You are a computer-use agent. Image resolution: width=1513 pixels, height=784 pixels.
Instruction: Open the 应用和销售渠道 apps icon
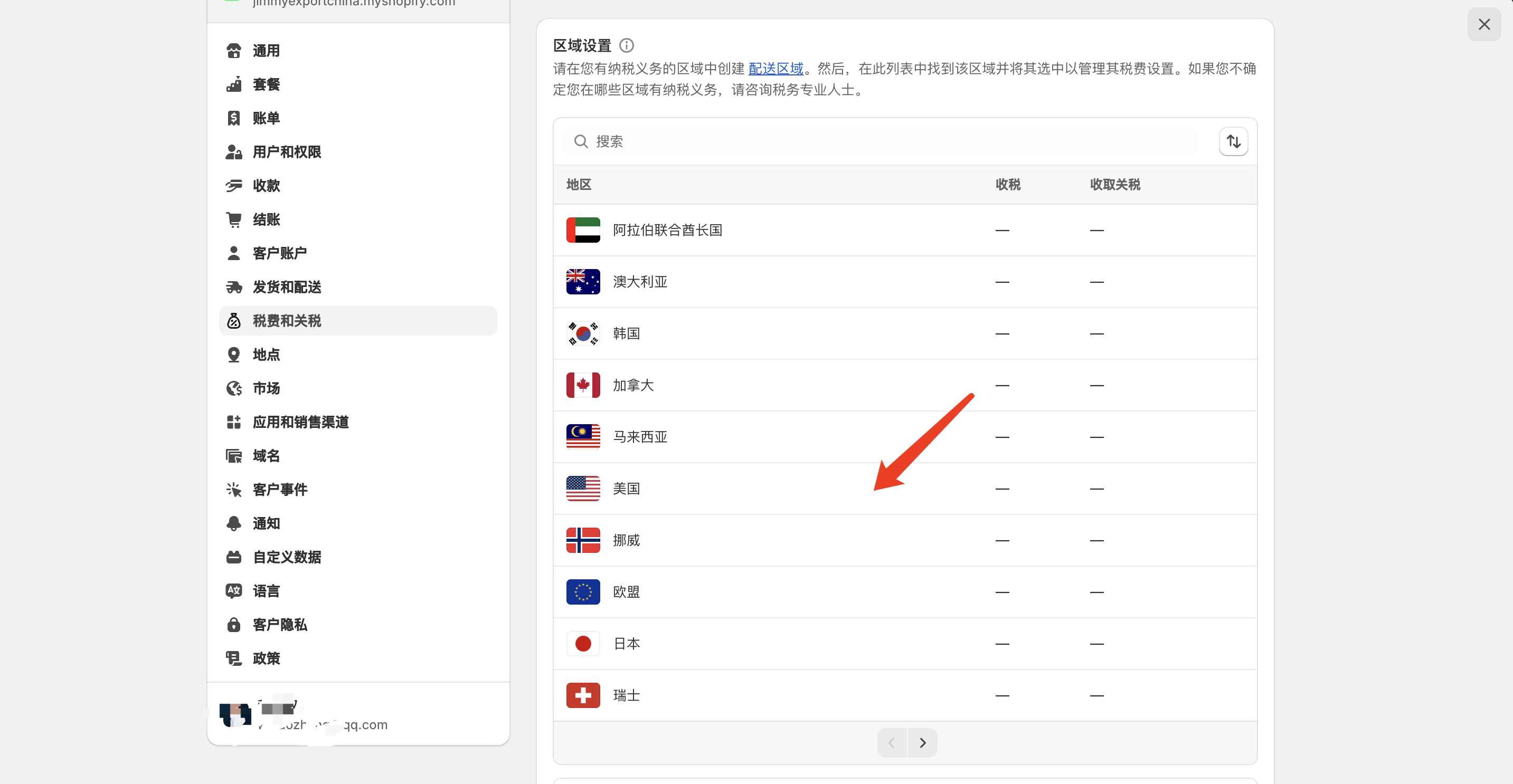[234, 422]
